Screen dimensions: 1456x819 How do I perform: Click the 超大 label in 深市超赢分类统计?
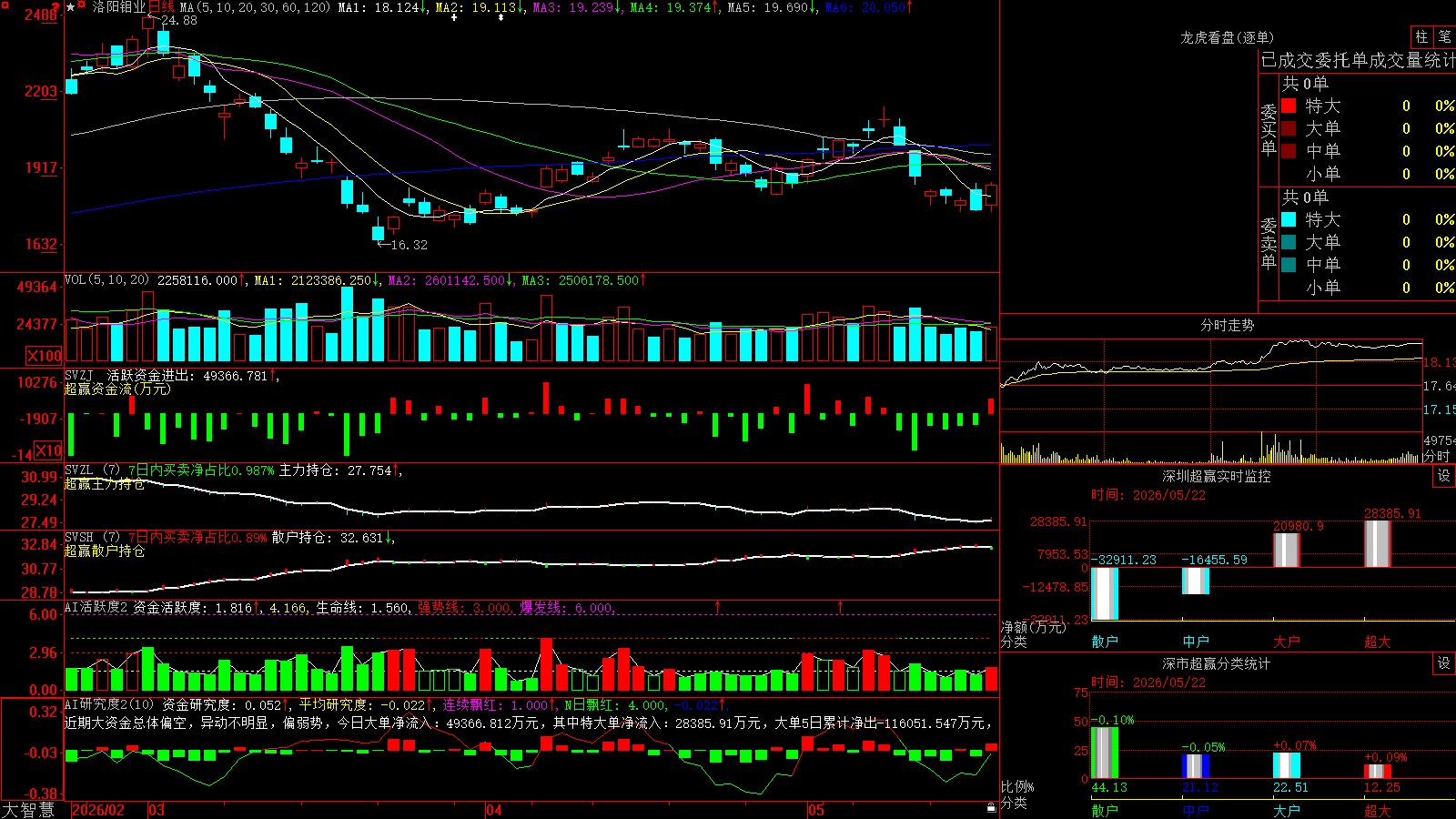click(x=1378, y=811)
